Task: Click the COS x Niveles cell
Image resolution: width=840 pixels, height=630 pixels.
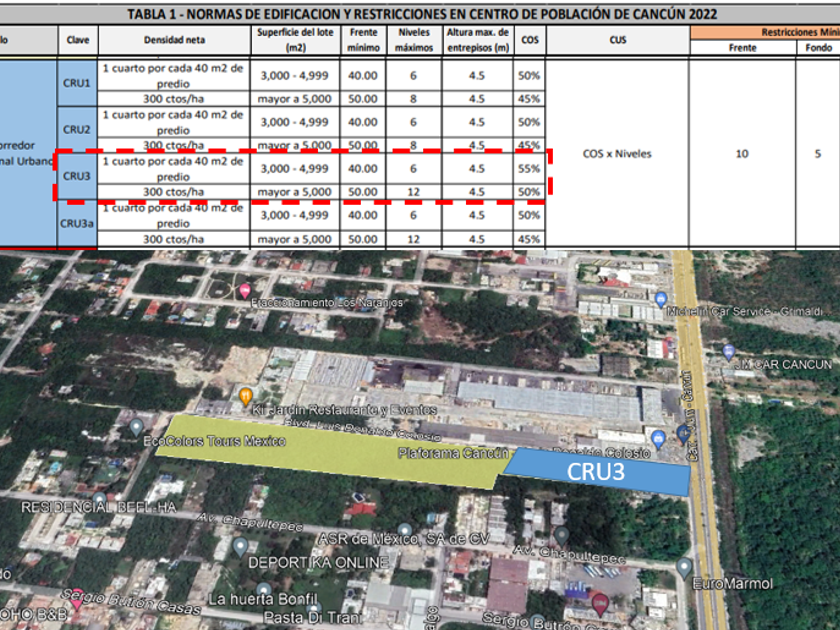Action: coord(617,154)
